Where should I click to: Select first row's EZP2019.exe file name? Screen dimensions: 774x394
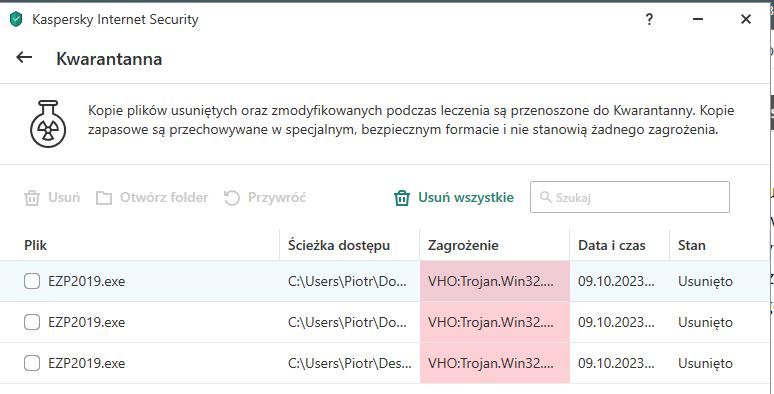[87, 281]
